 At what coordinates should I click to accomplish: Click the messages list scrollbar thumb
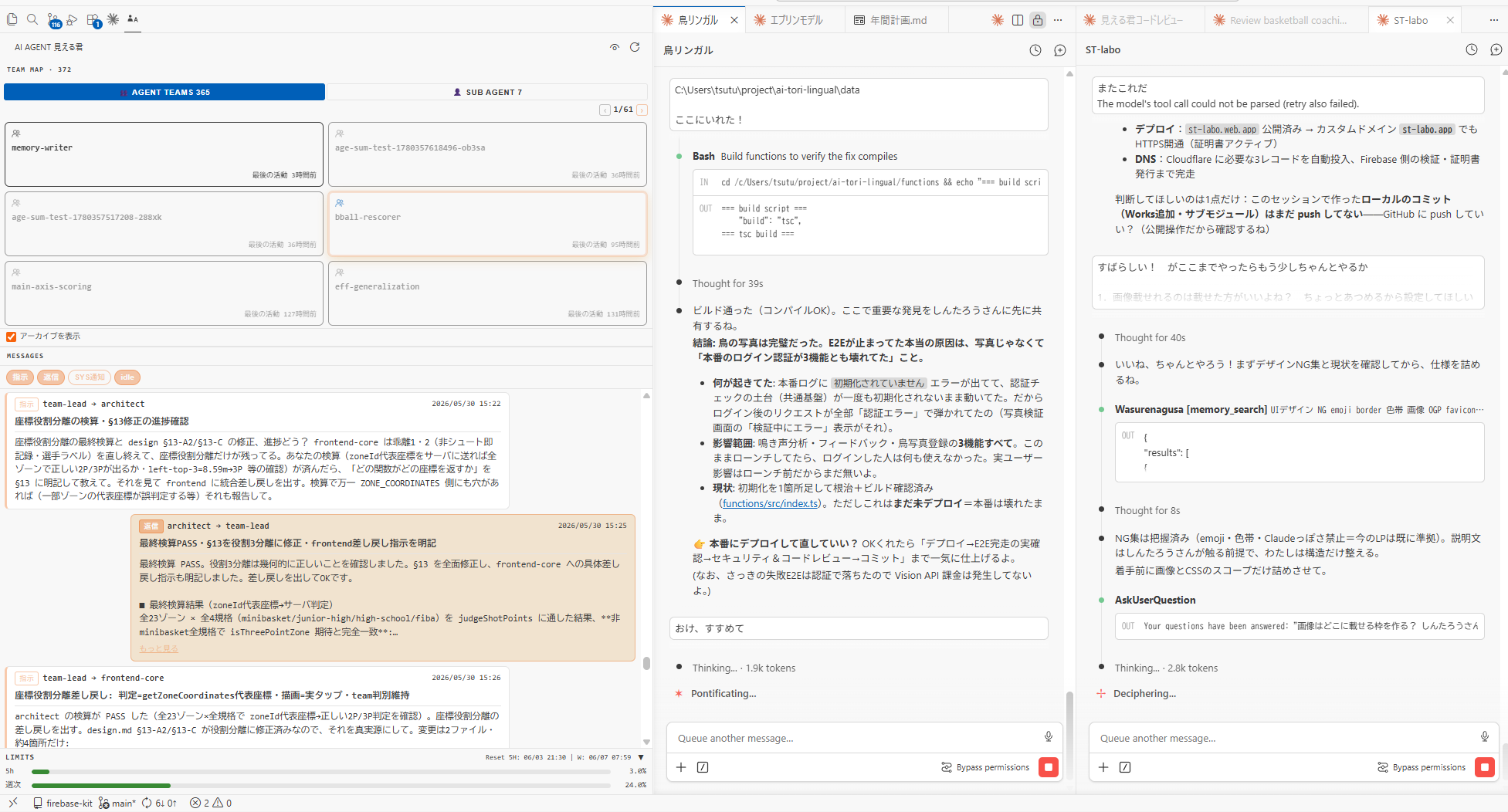pos(646,663)
